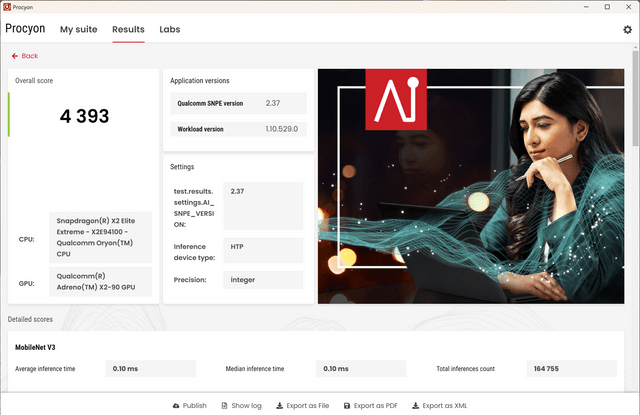Minimize the Procyon window
This screenshot has height=415, width=640.
586,7
